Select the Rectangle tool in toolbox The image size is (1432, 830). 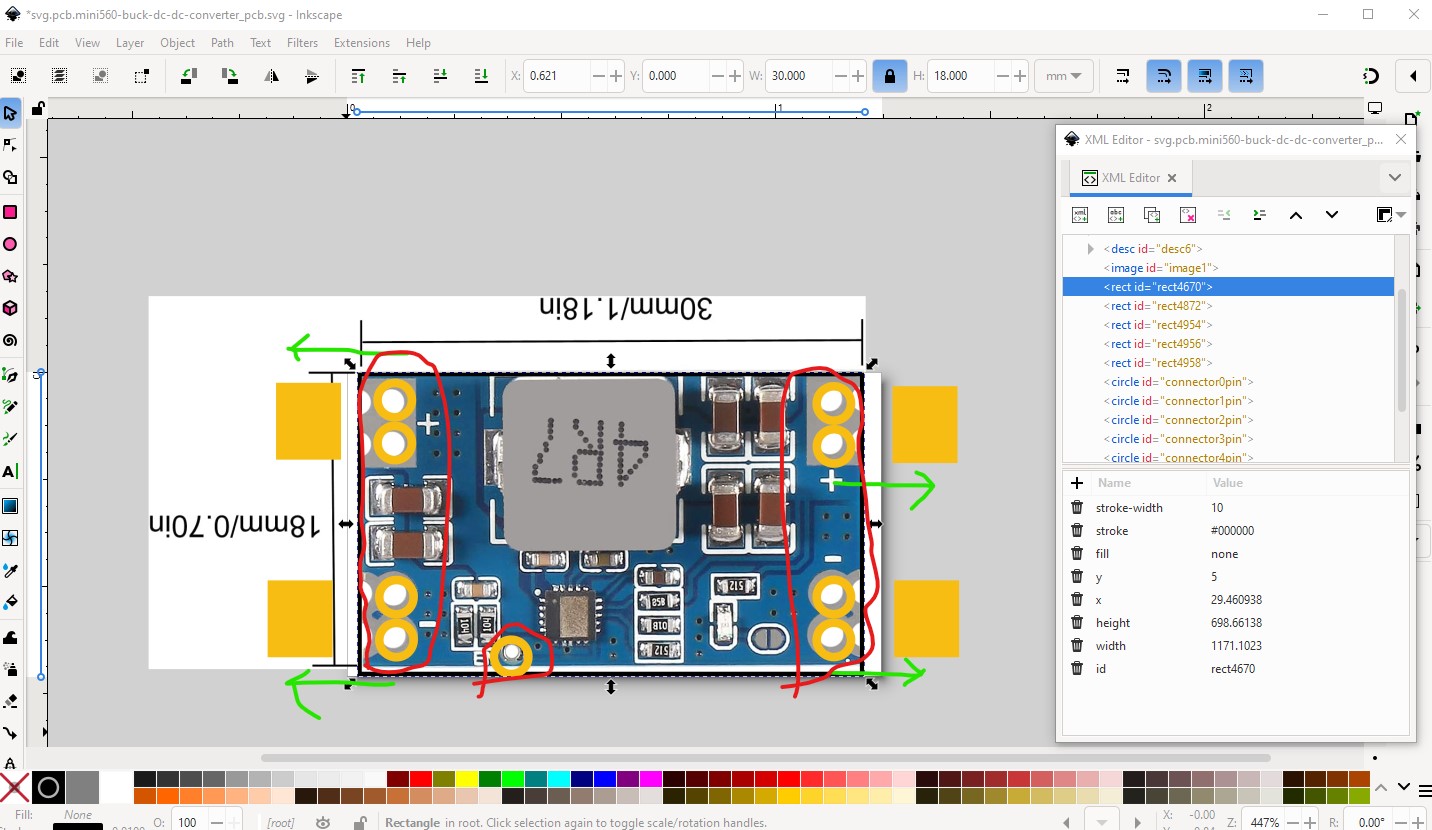pyautogui.click(x=10, y=212)
